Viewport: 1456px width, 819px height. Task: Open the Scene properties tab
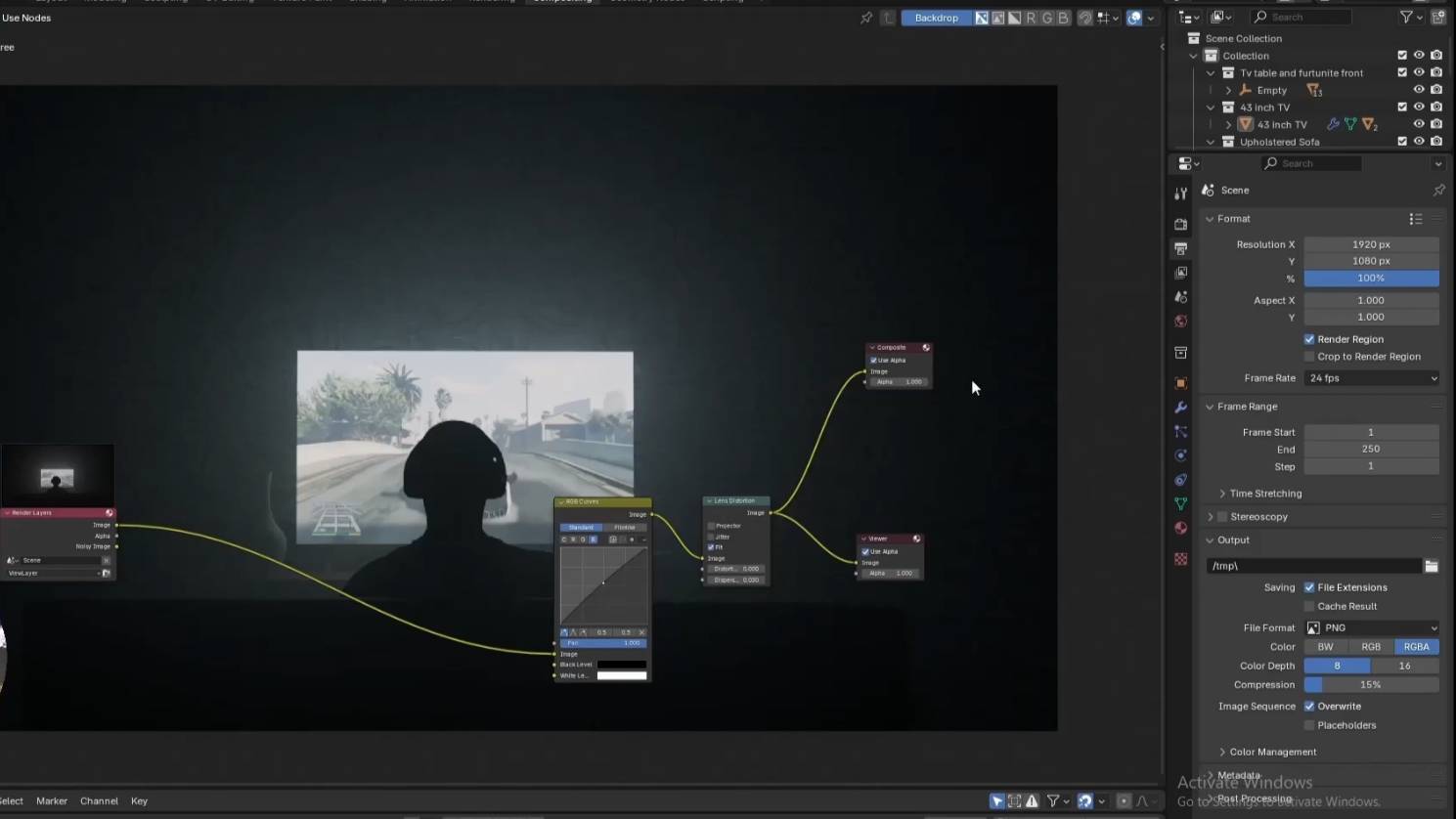tap(1181, 297)
